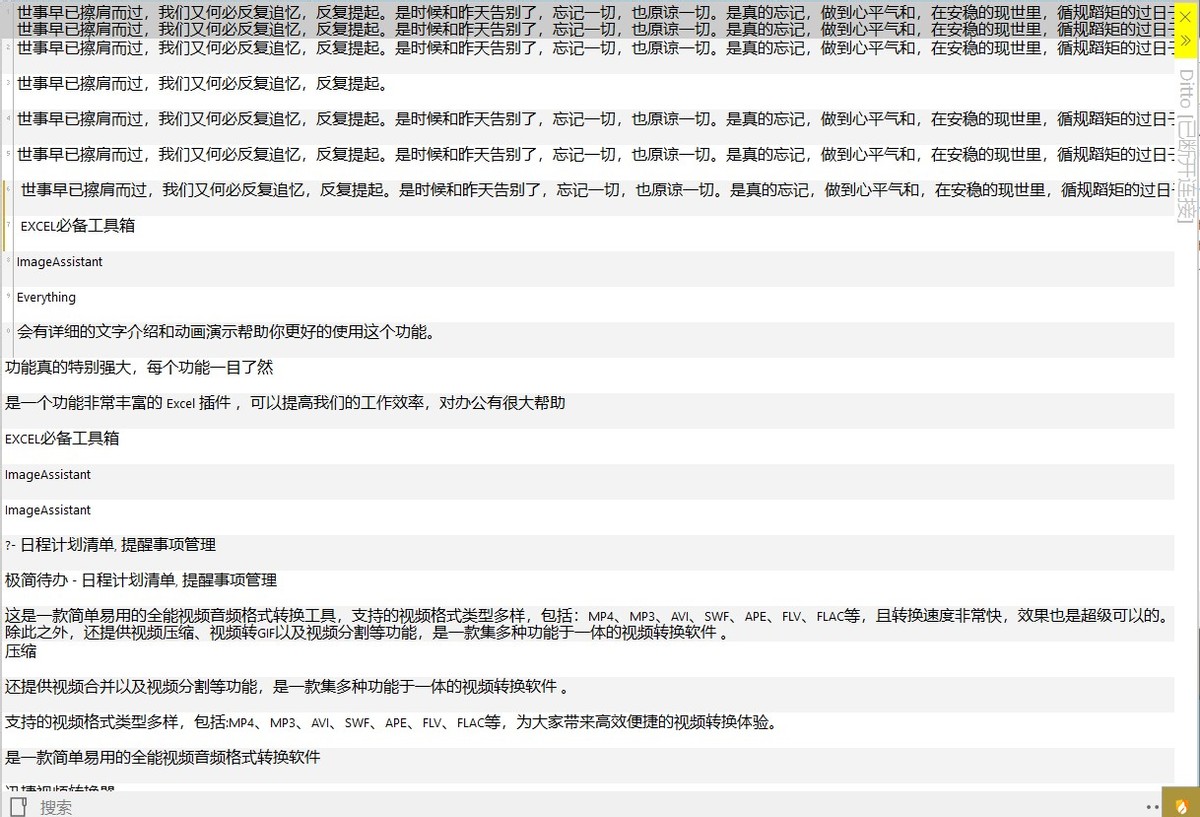Collapse Ditto using the double-chevron icon
This screenshot has width=1200, height=817.
pos(1186,41)
